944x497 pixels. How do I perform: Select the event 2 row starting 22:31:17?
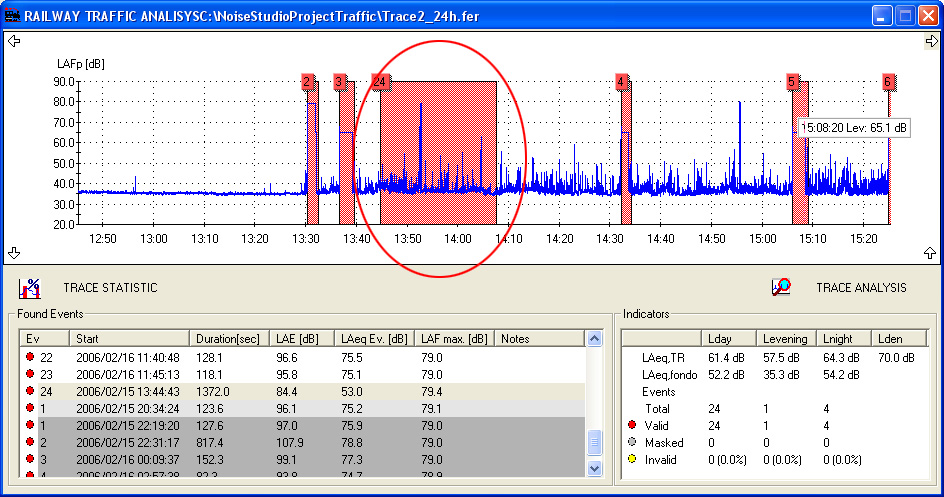point(302,442)
